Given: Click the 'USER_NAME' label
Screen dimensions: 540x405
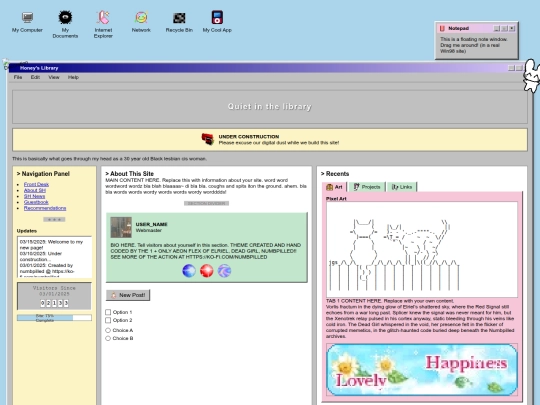Looking at the screenshot, I should 151,224.
